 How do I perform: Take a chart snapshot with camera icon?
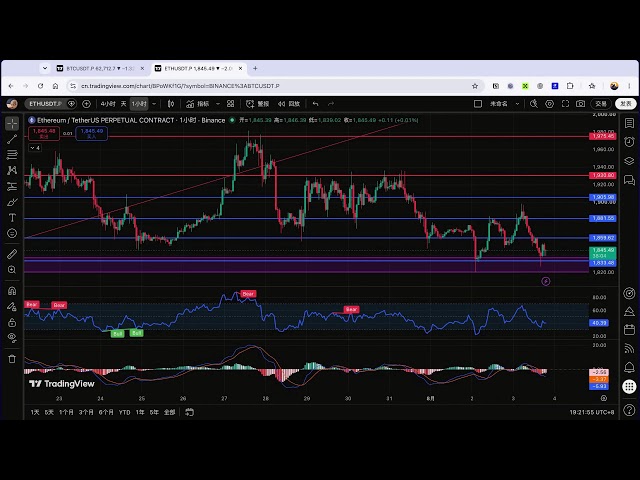click(x=580, y=104)
